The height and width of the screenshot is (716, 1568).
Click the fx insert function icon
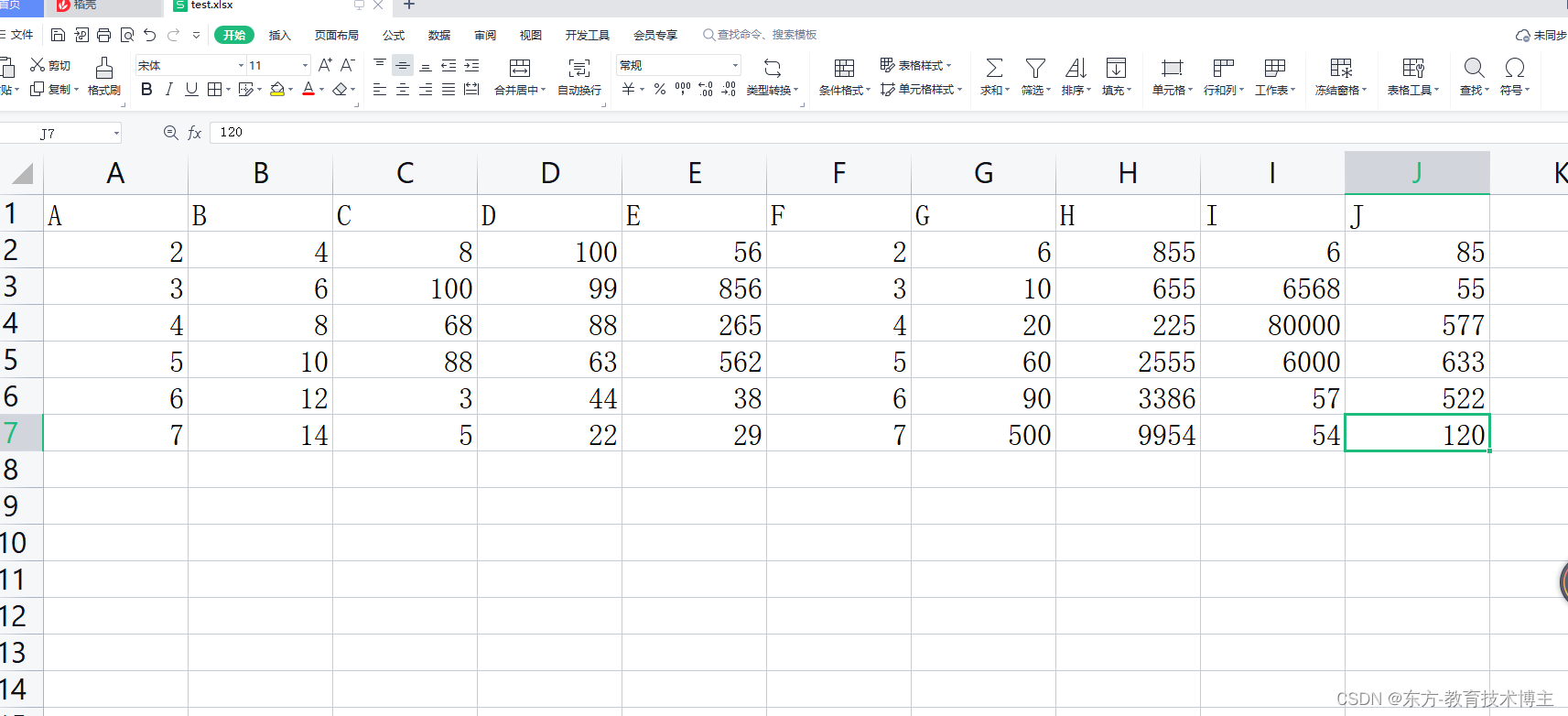[194, 133]
